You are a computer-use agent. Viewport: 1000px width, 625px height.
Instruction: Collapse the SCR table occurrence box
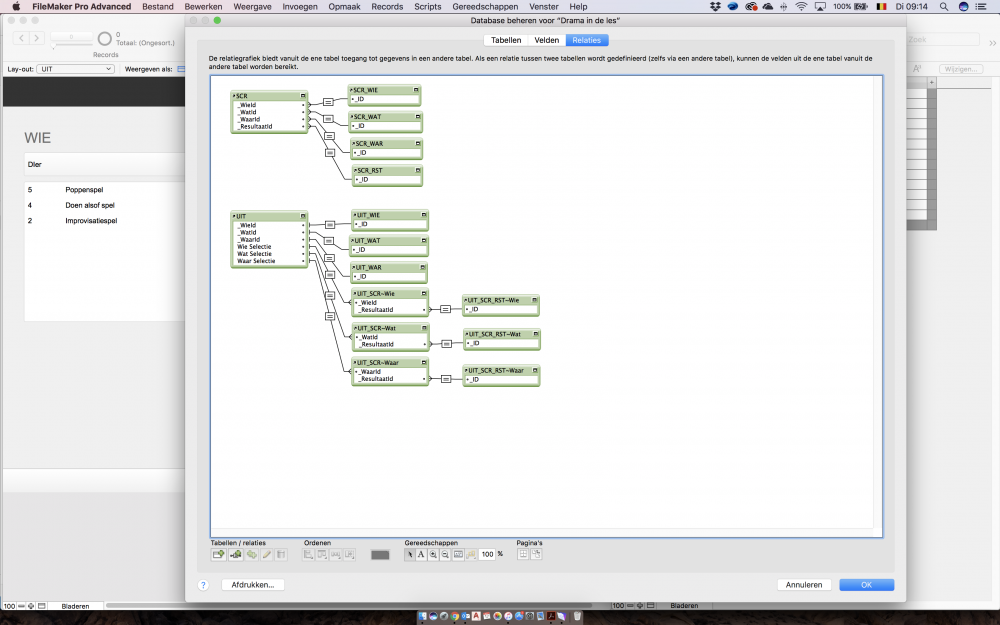point(303,96)
